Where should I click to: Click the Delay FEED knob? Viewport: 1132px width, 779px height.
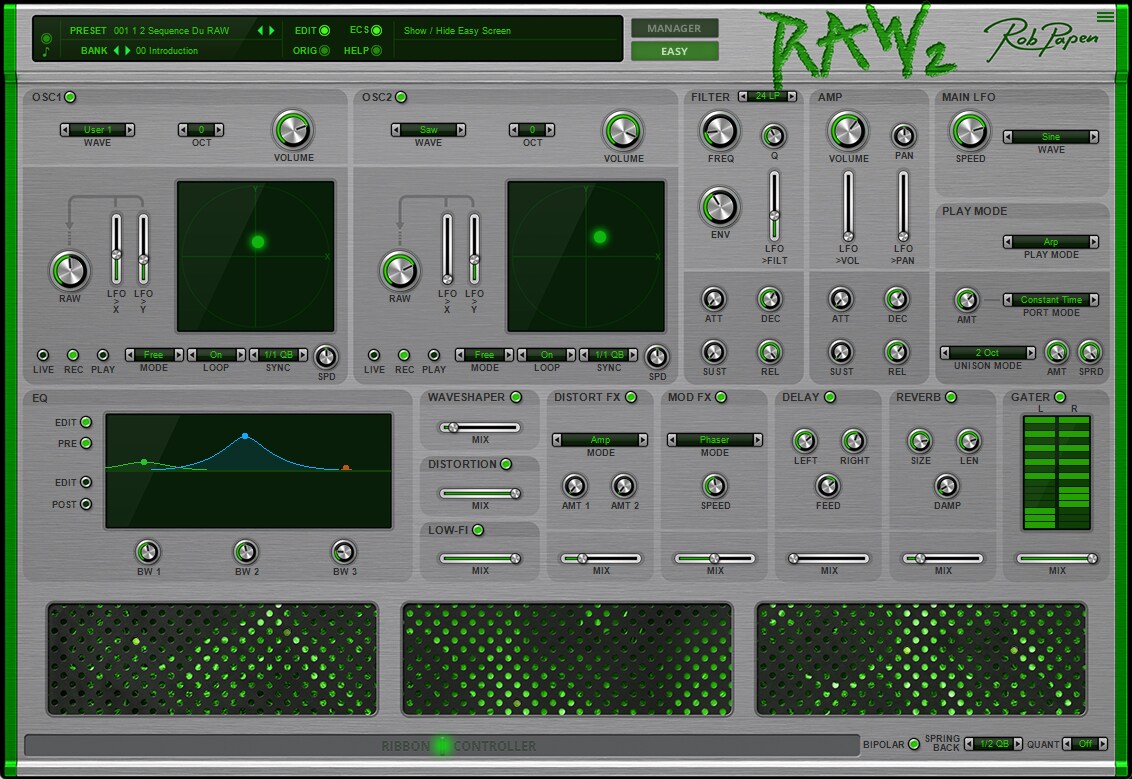pyautogui.click(x=827, y=486)
